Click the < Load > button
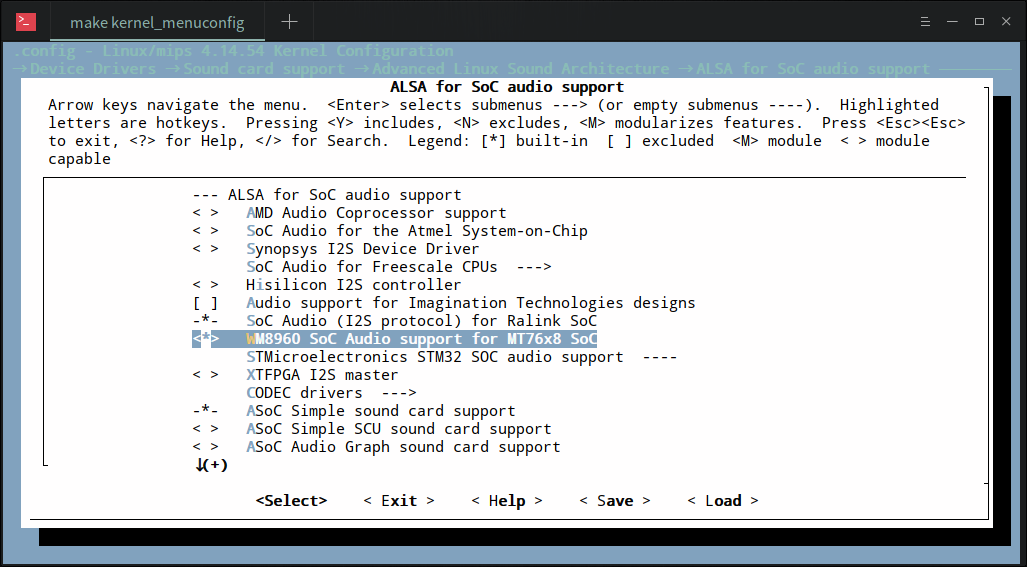This screenshot has height=567, width=1027. tap(722, 501)
